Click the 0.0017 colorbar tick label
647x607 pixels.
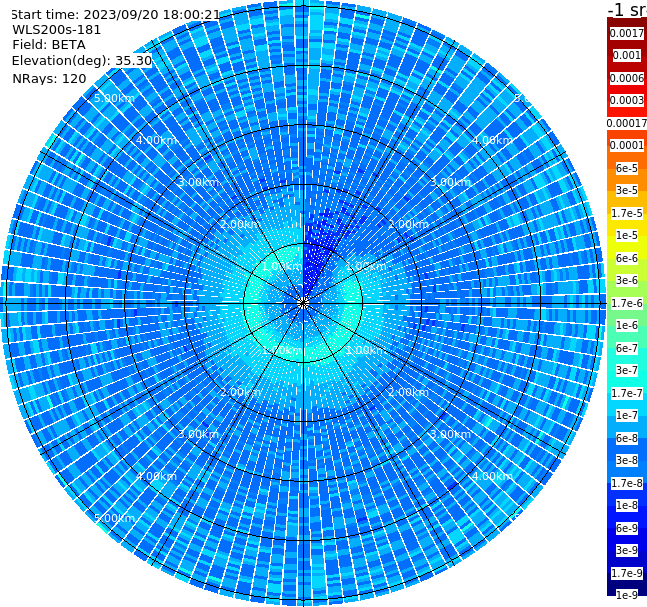click(x=627, y=33)
